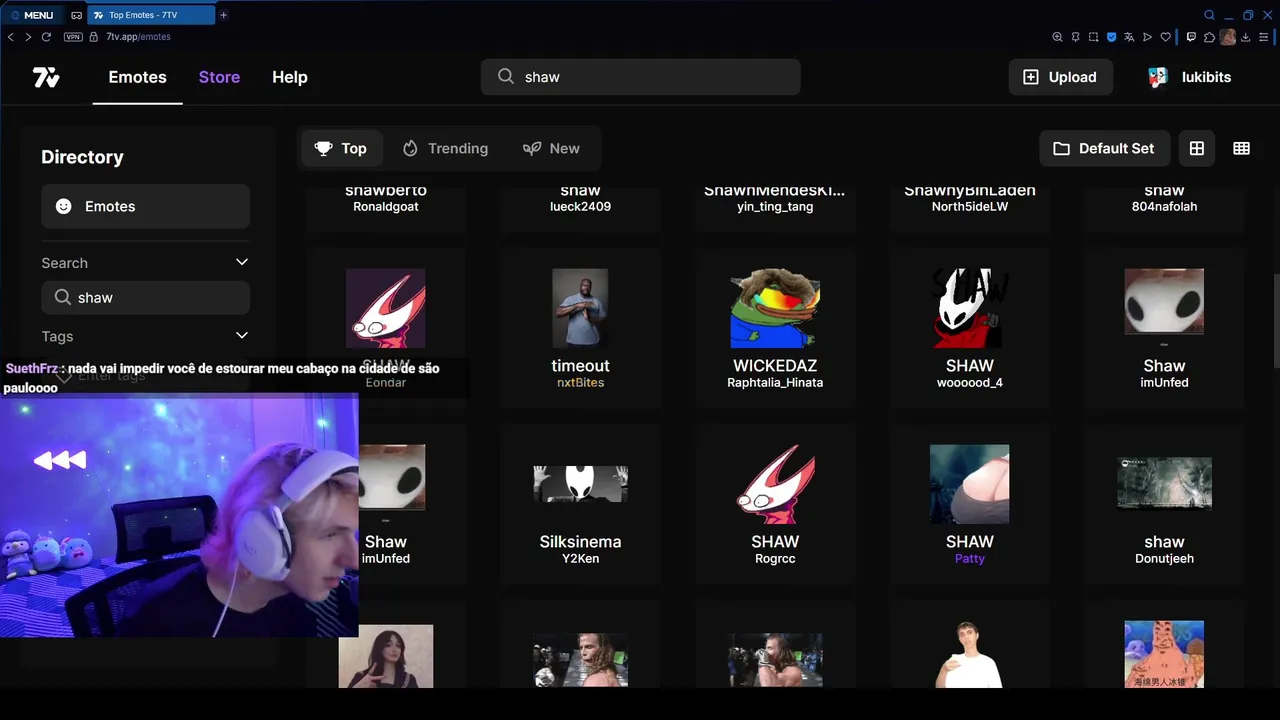Image resolution: width=1280 pixels, height=720 pixels.
Task: Click author name Ronaldgoat
Action: tap(386, 206)
